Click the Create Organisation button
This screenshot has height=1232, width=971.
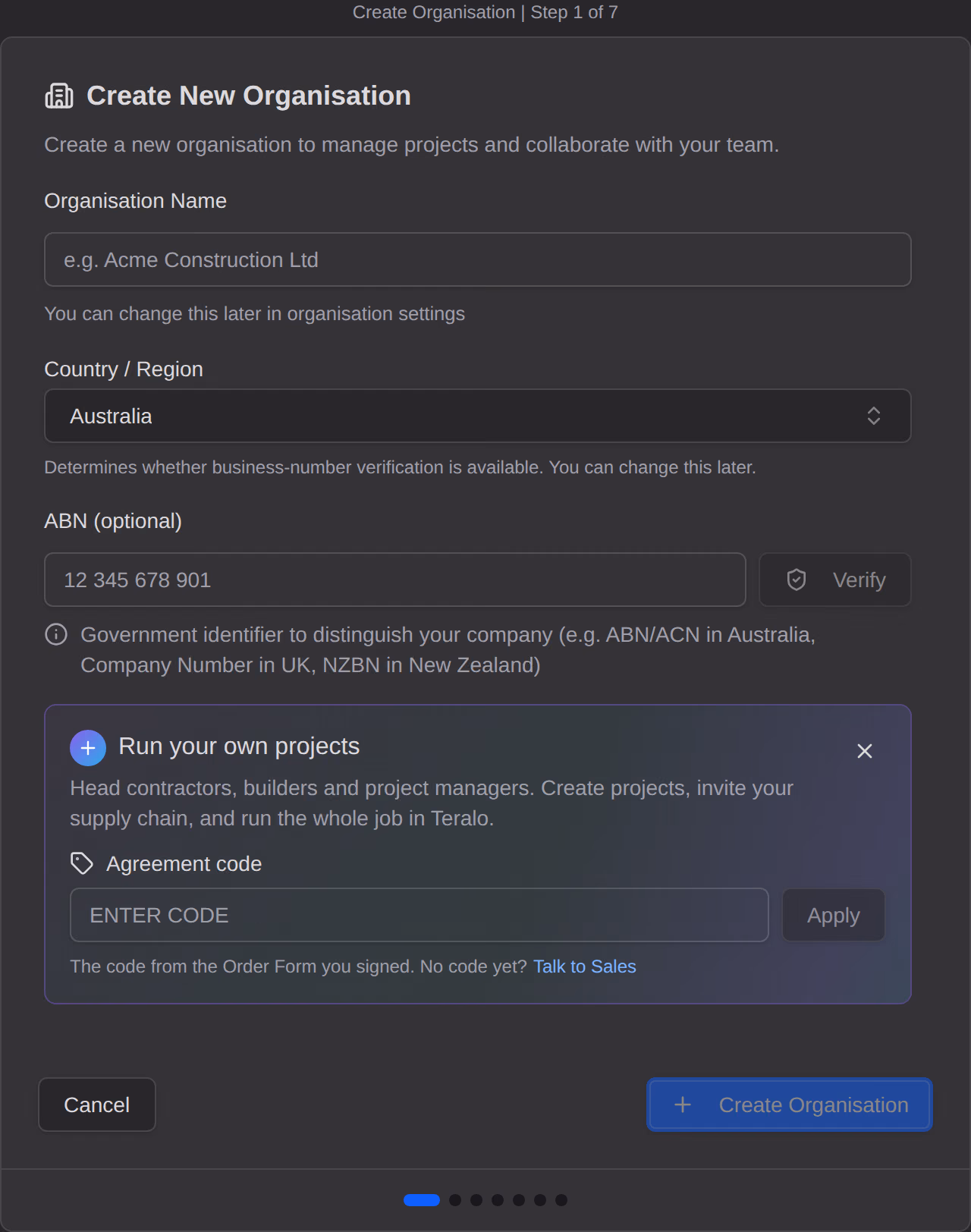[x=790, y=1105]
